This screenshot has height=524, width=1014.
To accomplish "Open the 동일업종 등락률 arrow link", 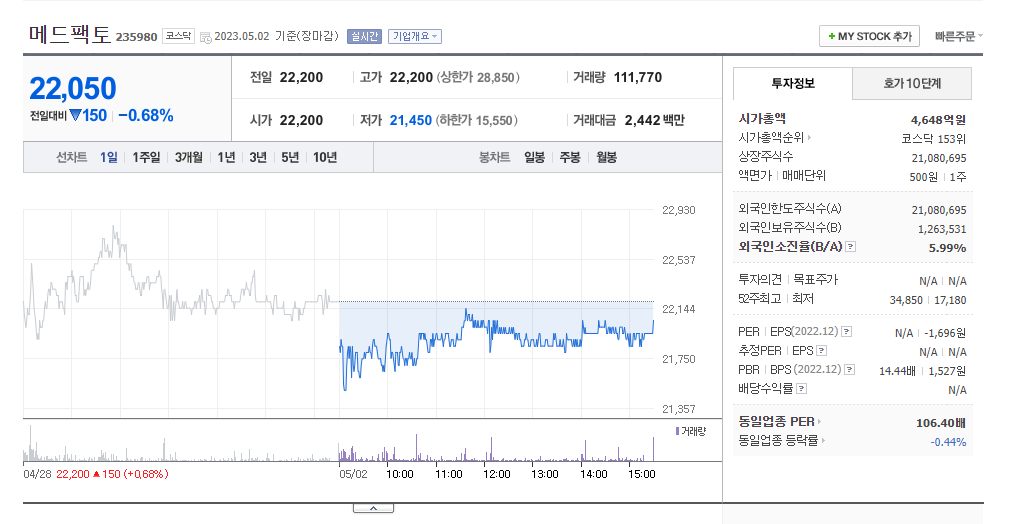I will tap(823, 441).
